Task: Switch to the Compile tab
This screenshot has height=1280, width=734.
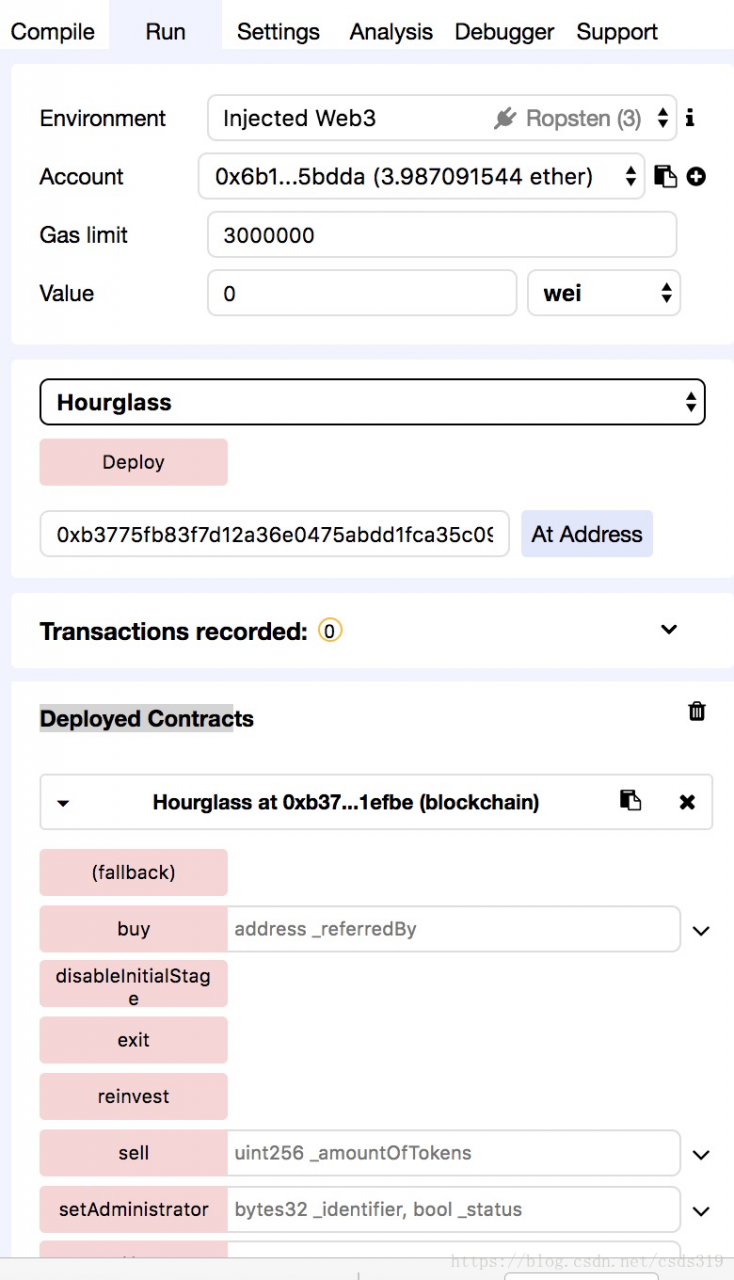Action: pyautogui.click(x=53, y=32)
